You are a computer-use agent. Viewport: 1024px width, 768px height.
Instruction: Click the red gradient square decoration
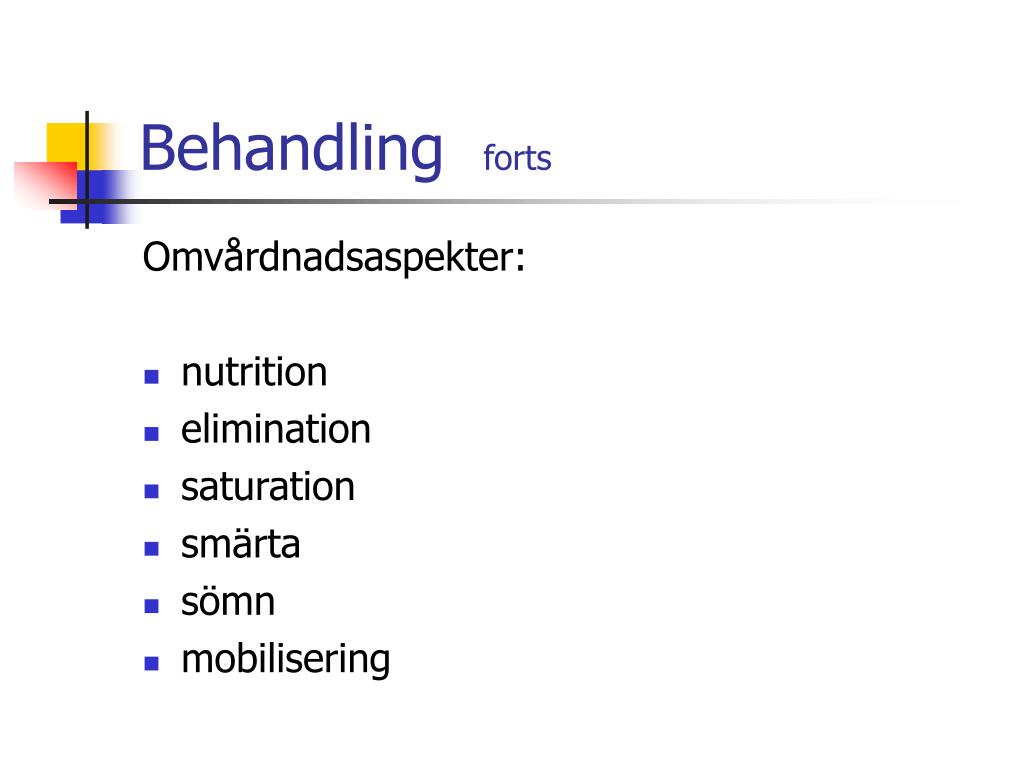(46, 184)
